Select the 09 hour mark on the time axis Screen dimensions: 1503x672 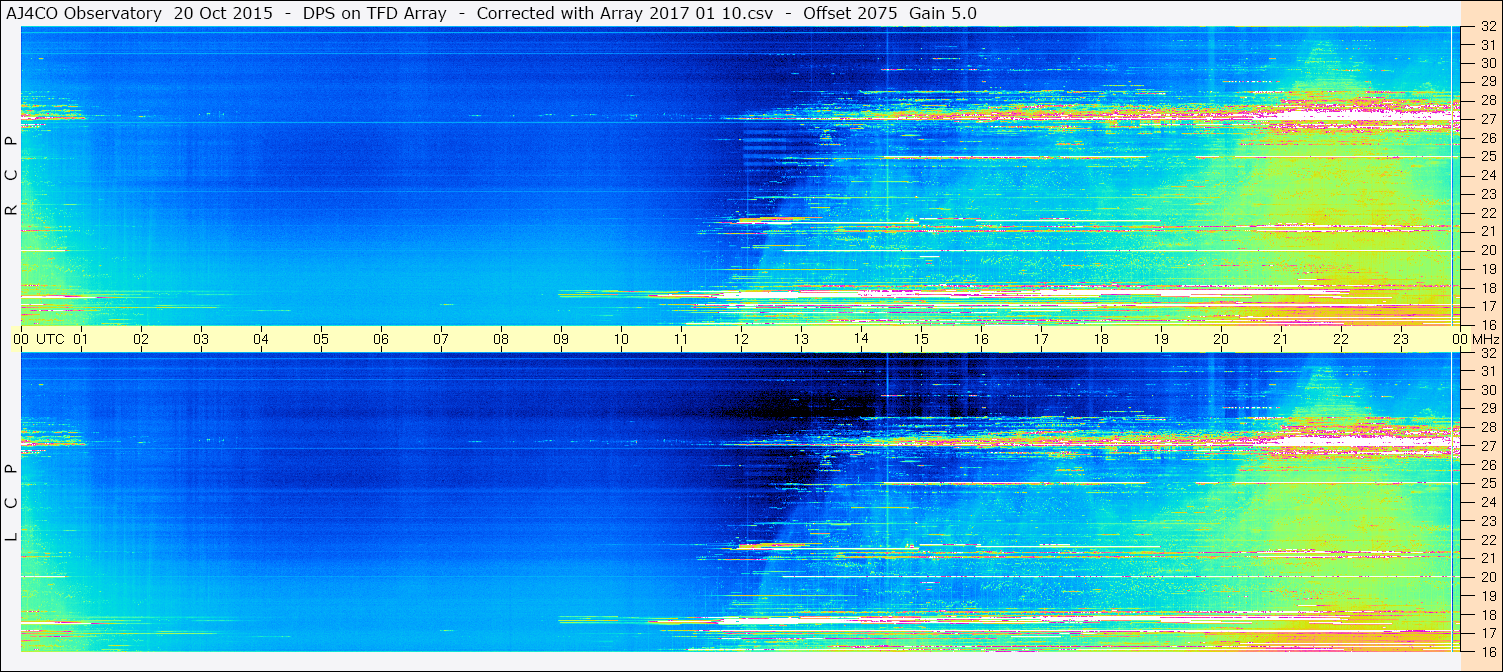(561, 339)
